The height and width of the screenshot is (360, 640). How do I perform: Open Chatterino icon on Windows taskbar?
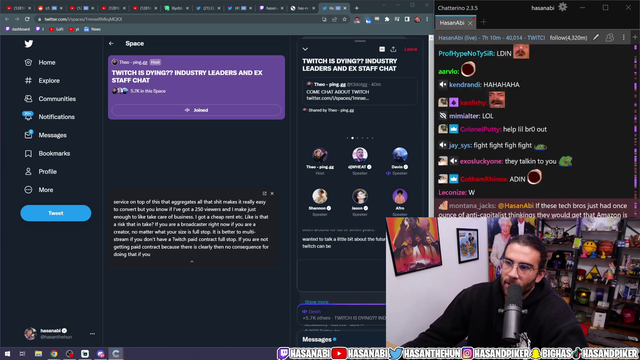(x=116, y=354)
